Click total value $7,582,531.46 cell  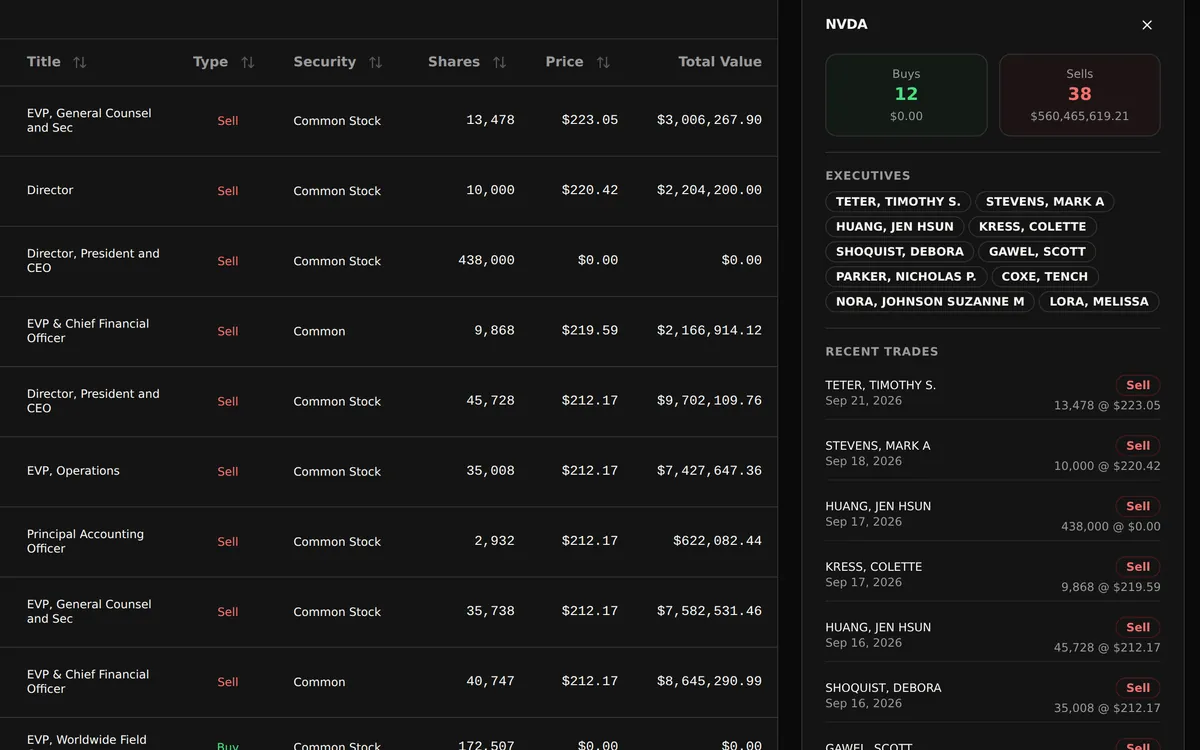[709, 611]
